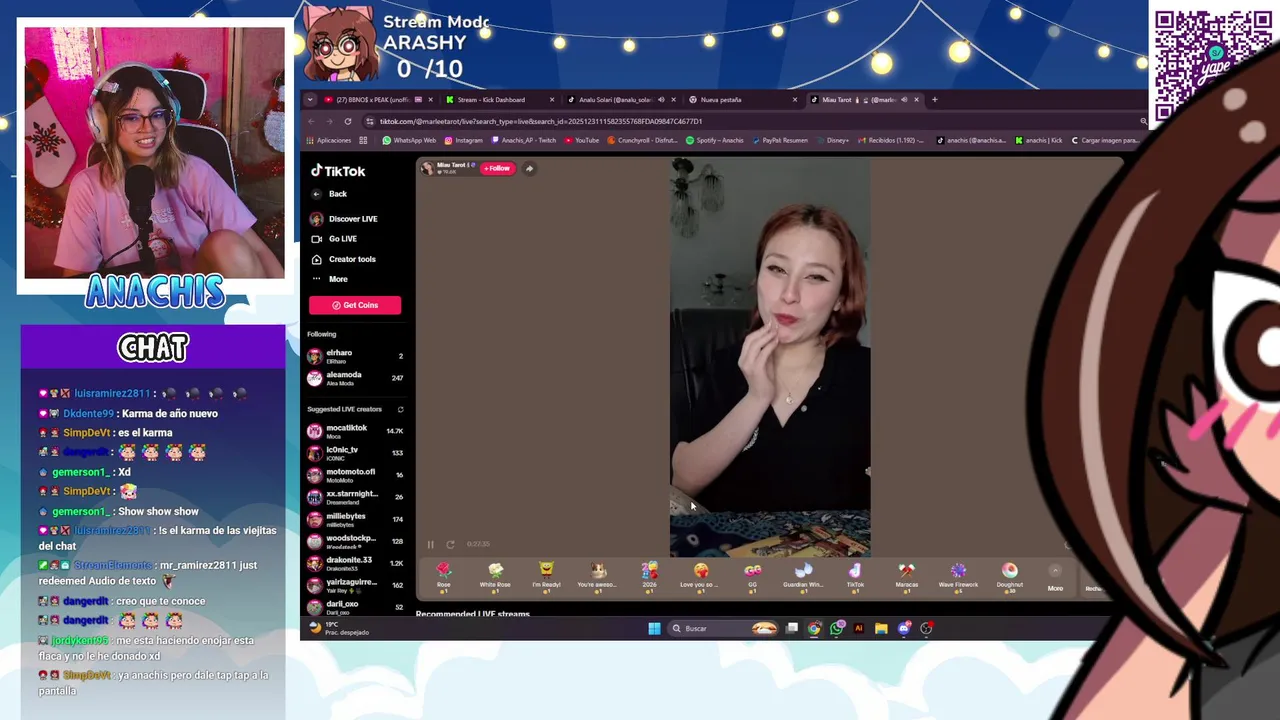The height and width of the screenshot is (720, 1280).
Task: Send the Love you so much gift
Action: (701, 577)
